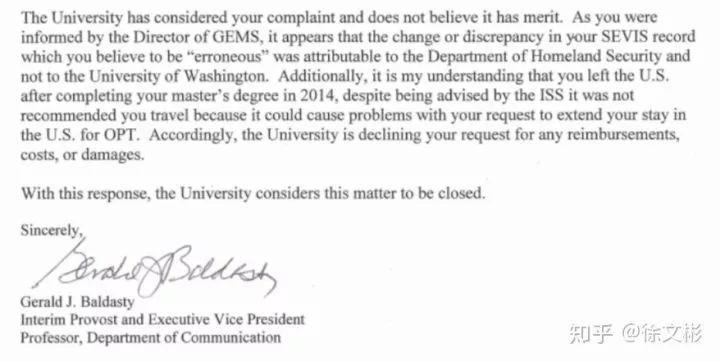The image size is (720, 362).
Task: Click the phrase Department of Homeland Security
Action: 545,56
